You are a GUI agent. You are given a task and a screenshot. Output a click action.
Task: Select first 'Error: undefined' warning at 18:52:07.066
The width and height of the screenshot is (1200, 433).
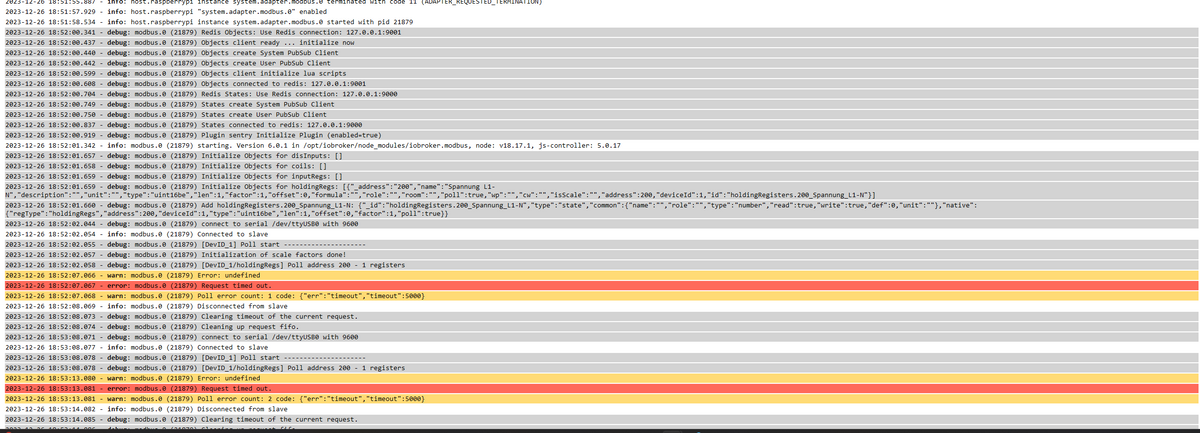(600, 274)
